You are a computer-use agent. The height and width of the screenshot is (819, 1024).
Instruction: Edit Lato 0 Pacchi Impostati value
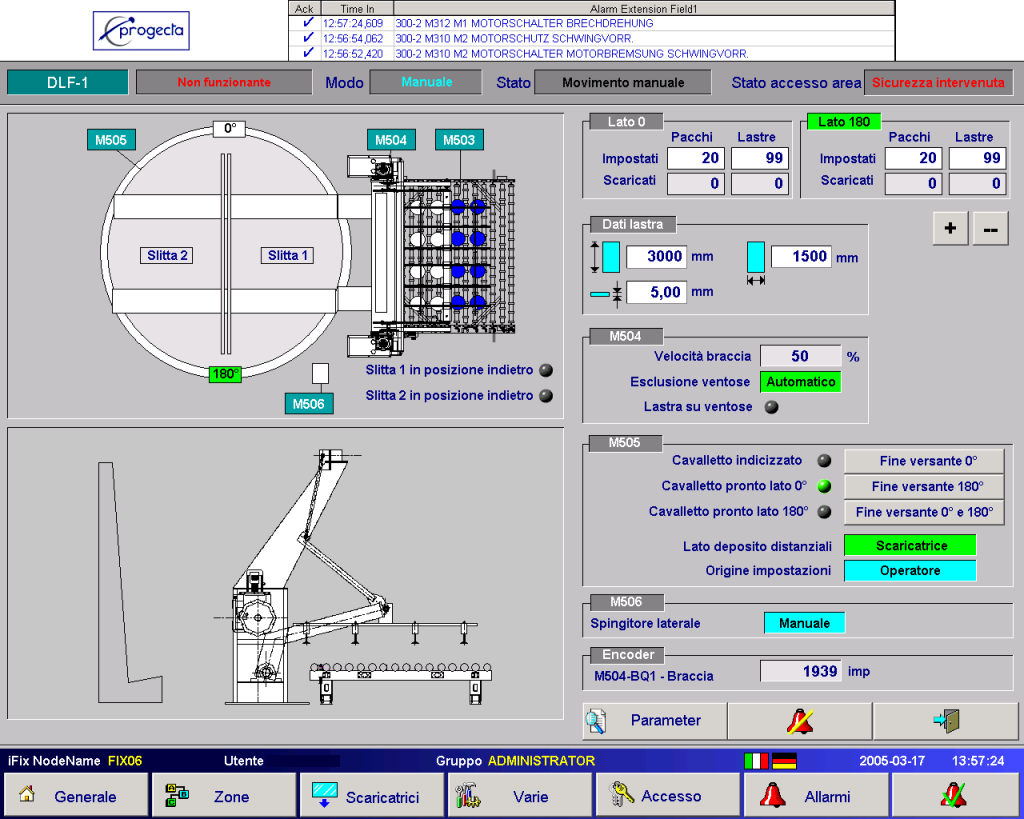696,158
